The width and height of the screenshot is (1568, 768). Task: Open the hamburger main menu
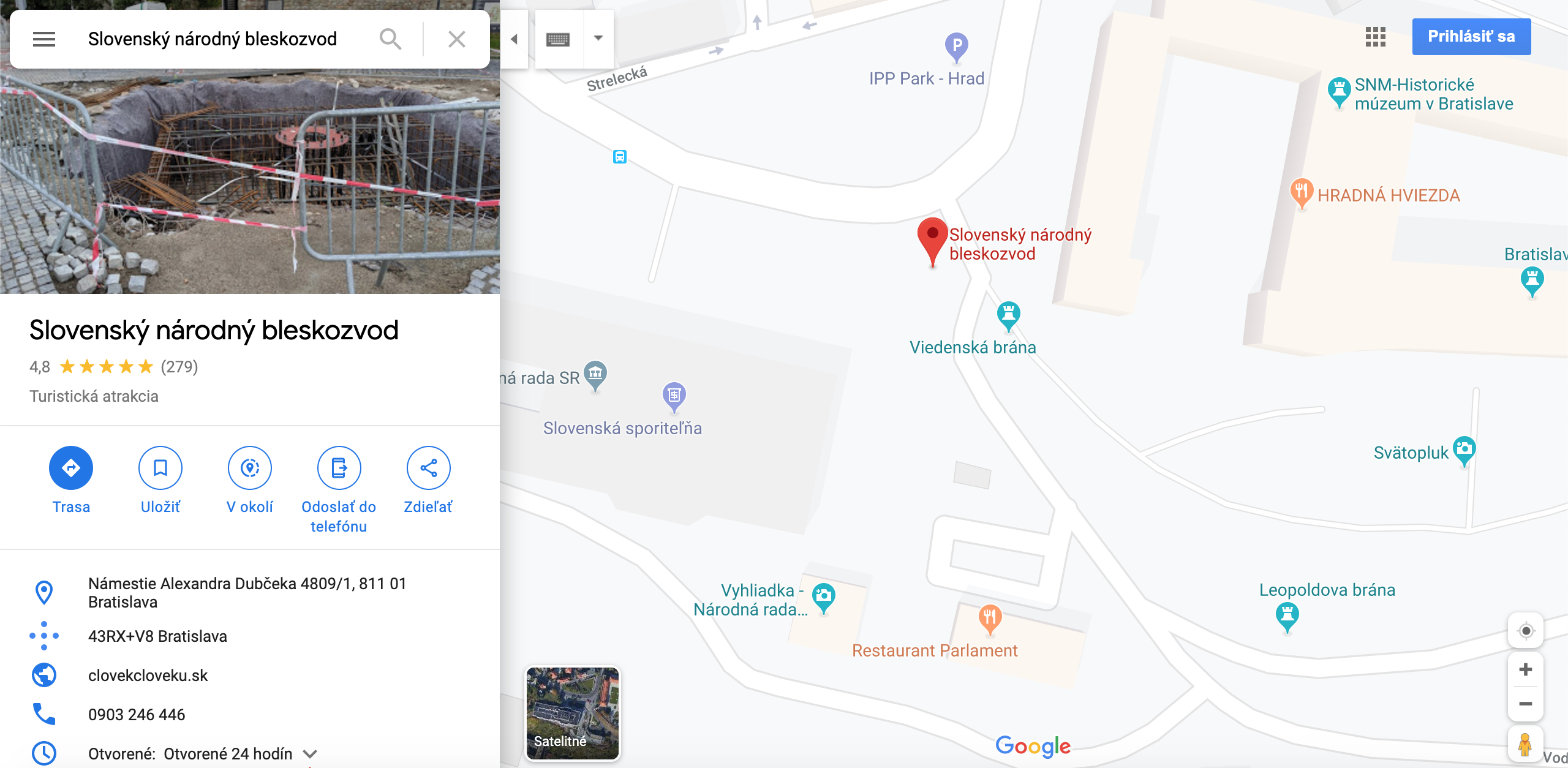[44, 39]
